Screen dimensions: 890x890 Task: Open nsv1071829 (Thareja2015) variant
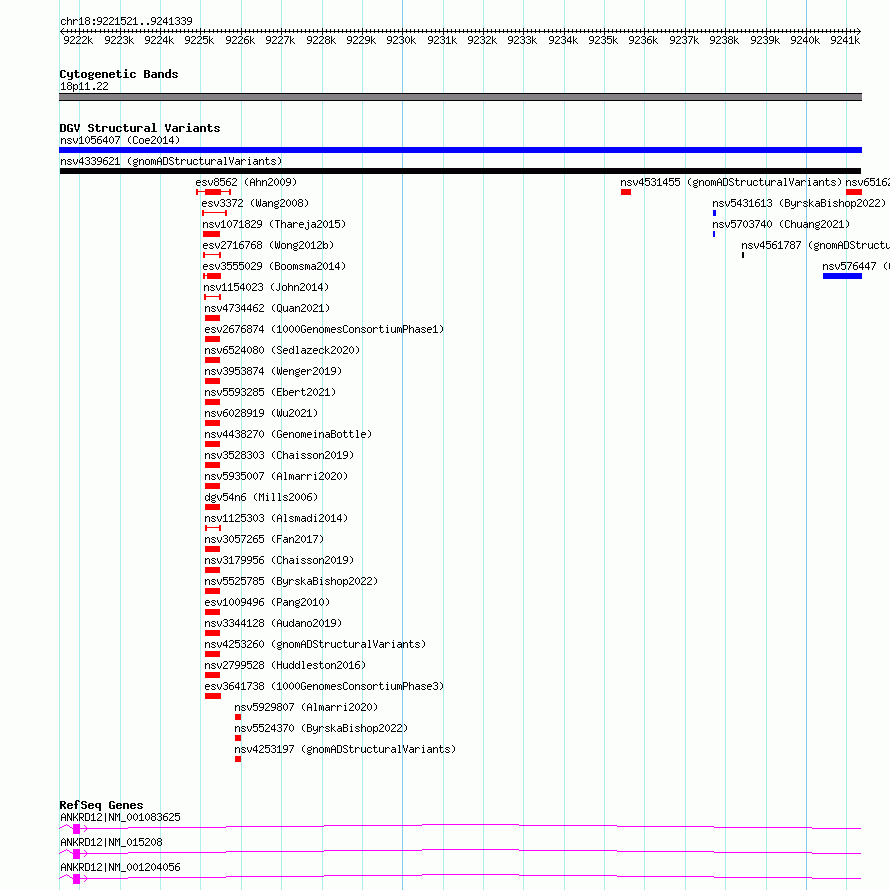point(274,224)
